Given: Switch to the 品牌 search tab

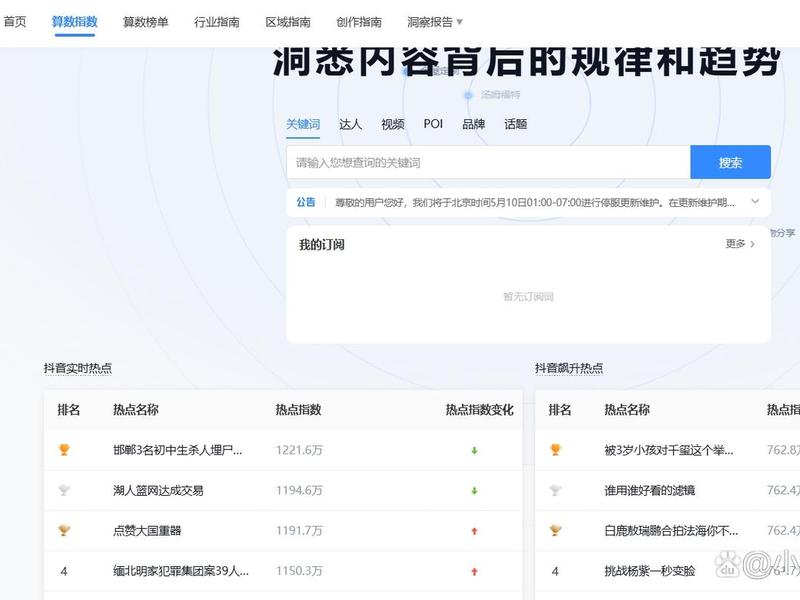Looking at the screenshot, I should click(473, 124).
